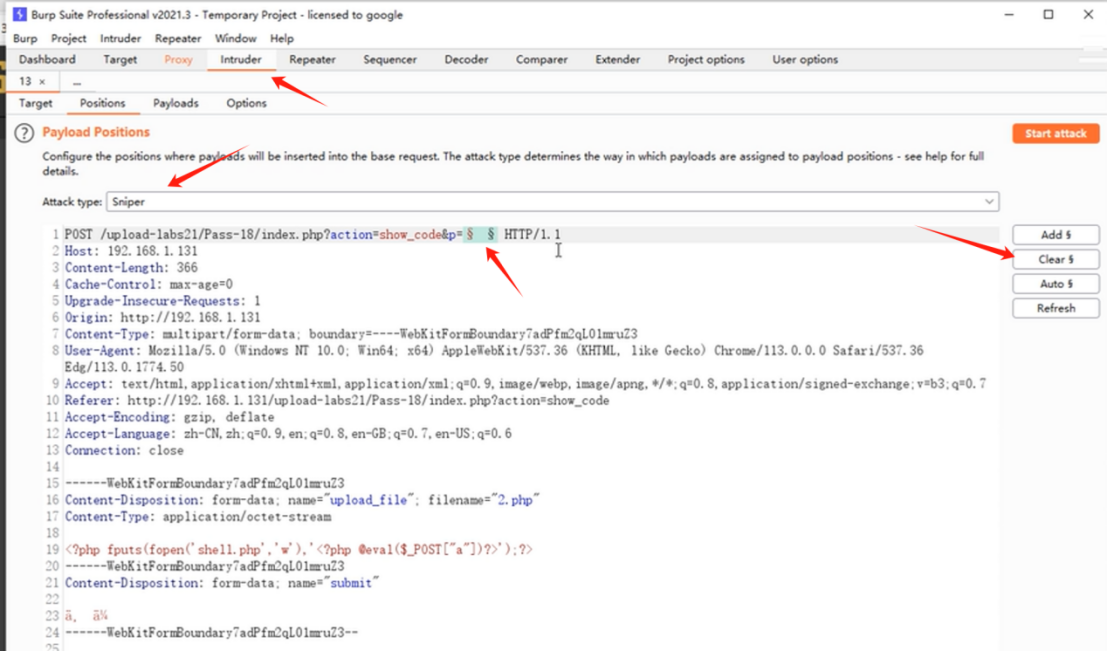Screen dimensions: 1107x651
Task: Switch to the Proxy tab
Action: 178,59
